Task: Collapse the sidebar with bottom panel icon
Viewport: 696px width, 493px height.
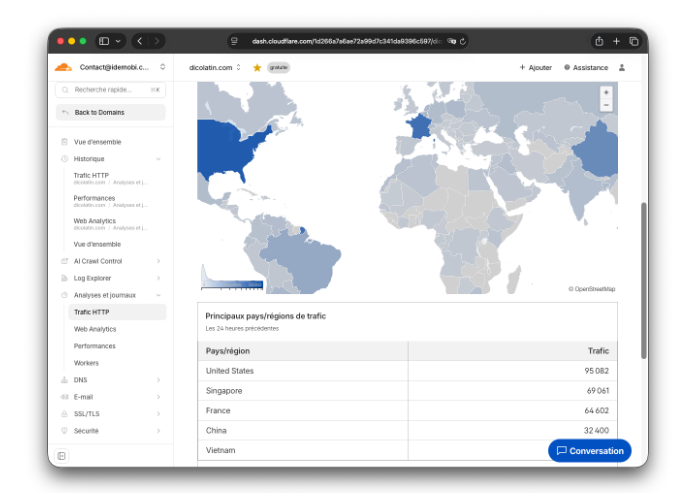Action: [62, 456]
